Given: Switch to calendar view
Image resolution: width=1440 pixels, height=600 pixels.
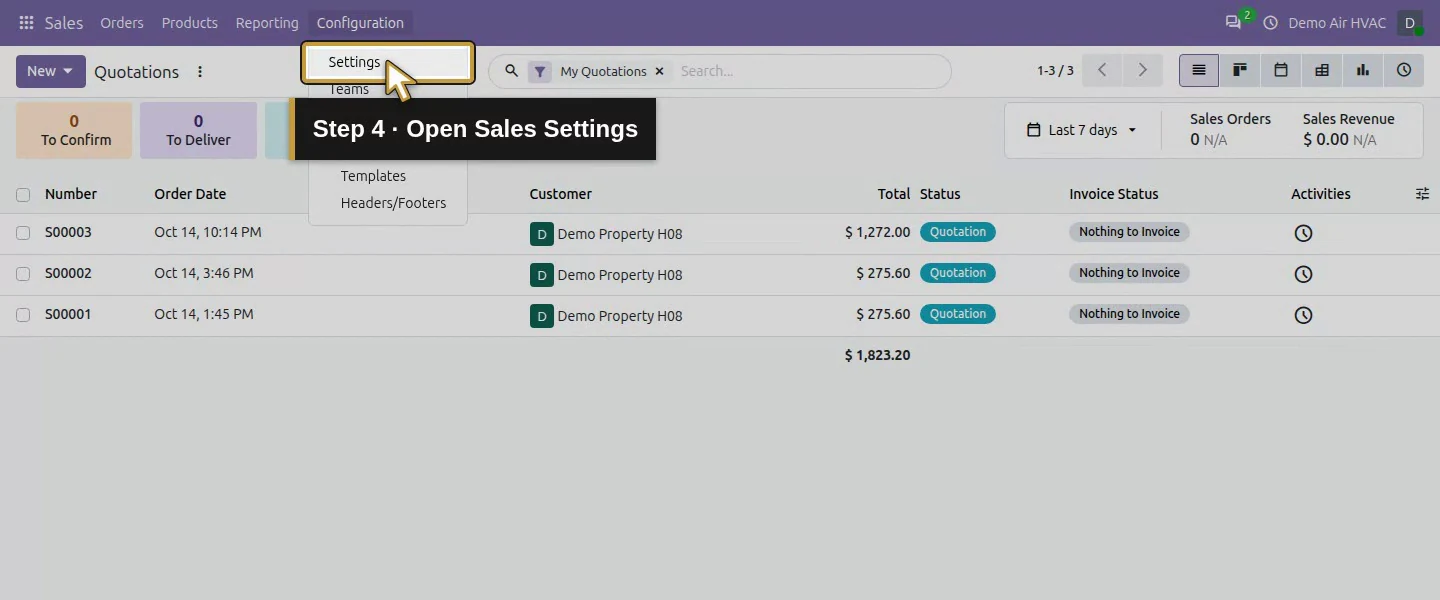Looking at the screenshot, I should coord(1281,71).
